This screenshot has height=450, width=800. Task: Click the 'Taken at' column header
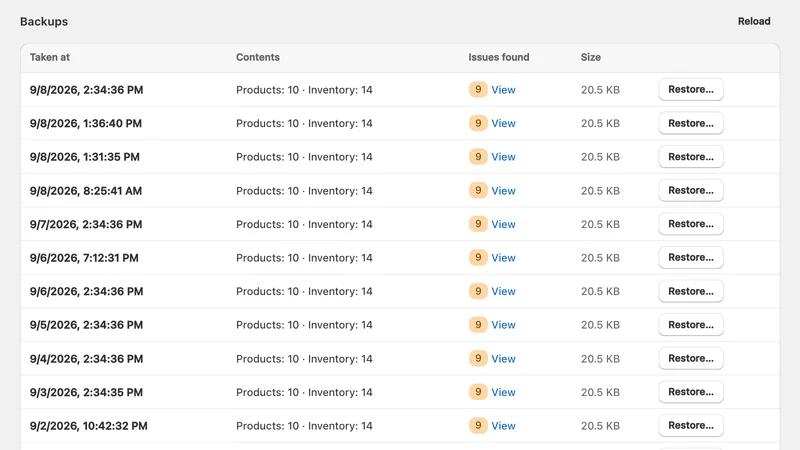[49, 57]
